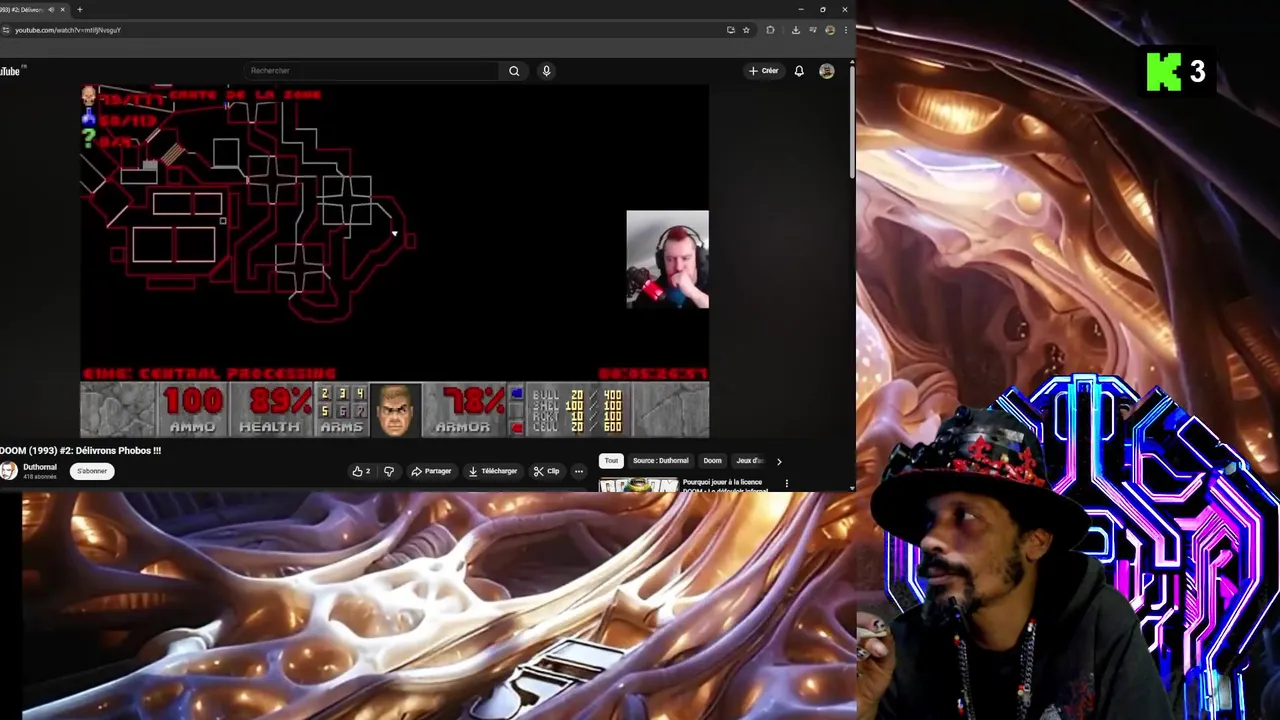Click the suggested video thumbnail
The height and width of the screenshot is (720, 1280).
pos(638,485)
